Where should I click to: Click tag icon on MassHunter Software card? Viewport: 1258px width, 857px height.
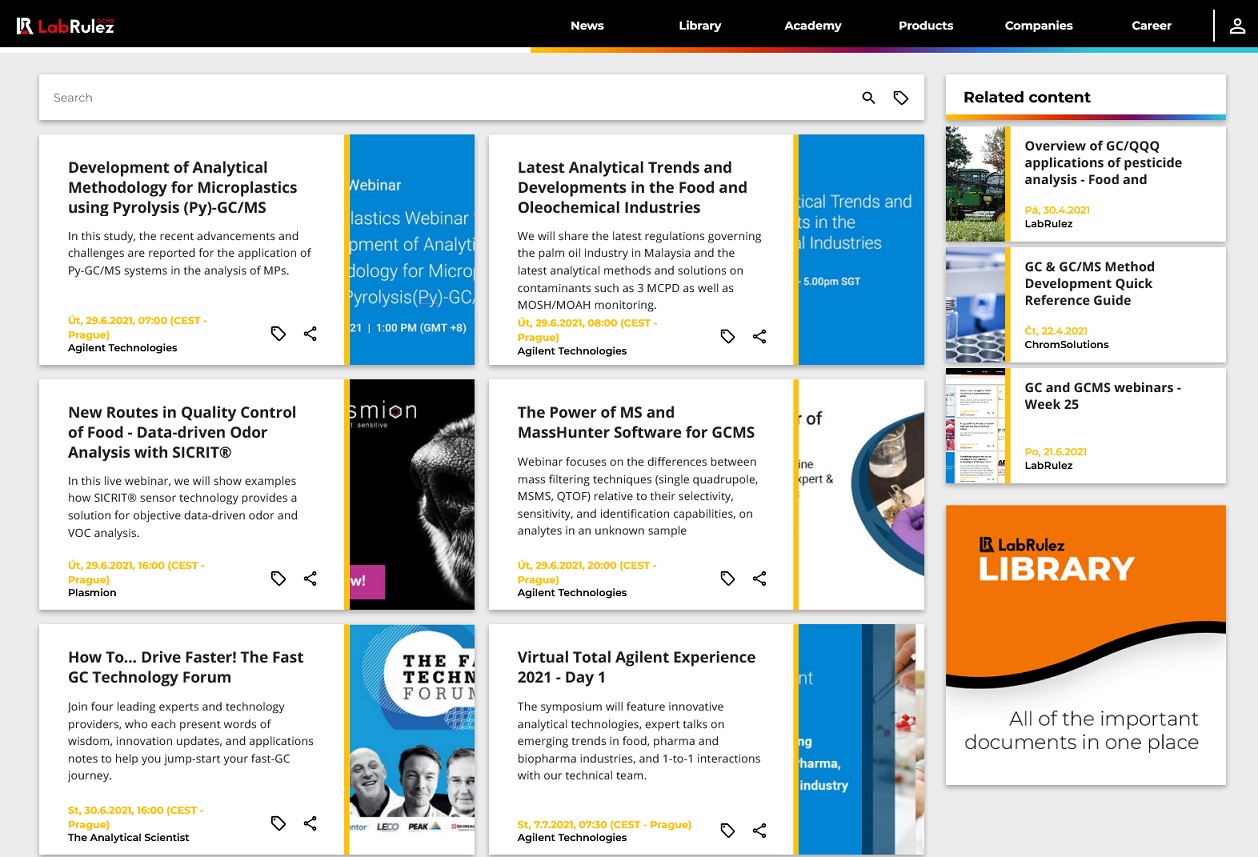[x=728, y=578]
